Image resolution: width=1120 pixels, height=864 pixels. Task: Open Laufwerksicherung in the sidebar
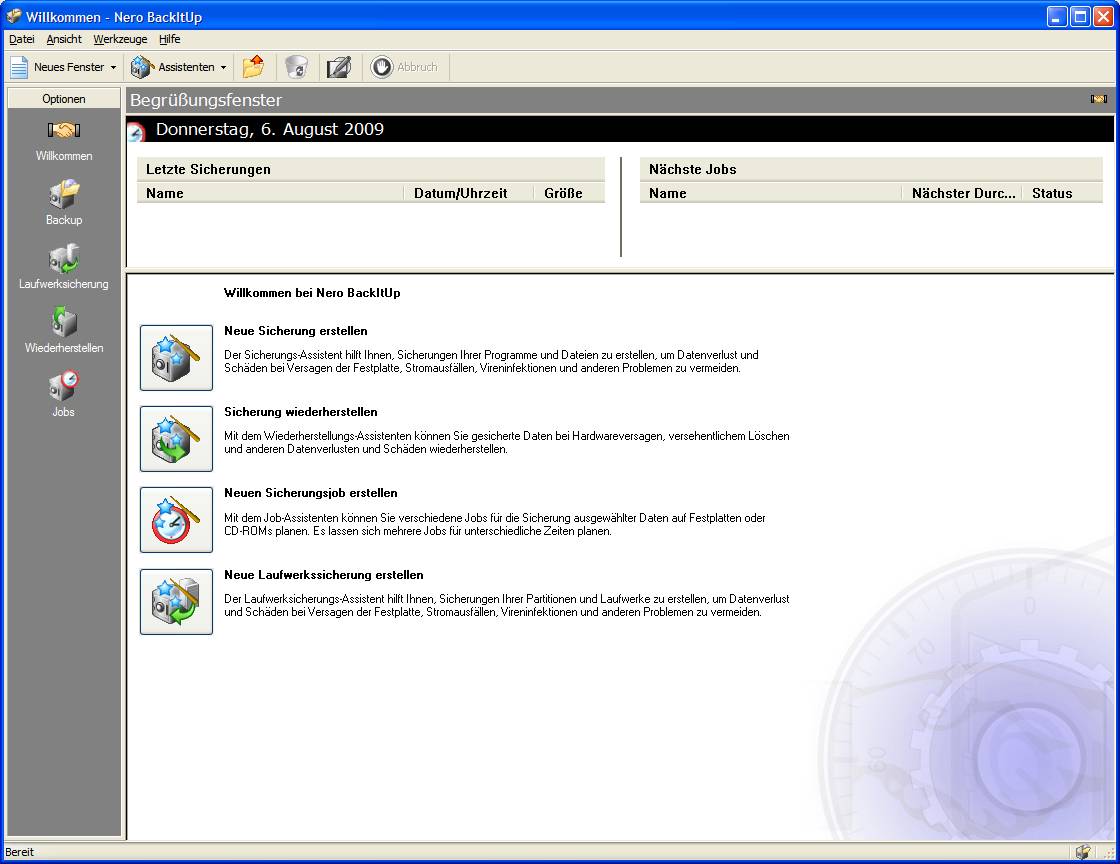(64, 267)
